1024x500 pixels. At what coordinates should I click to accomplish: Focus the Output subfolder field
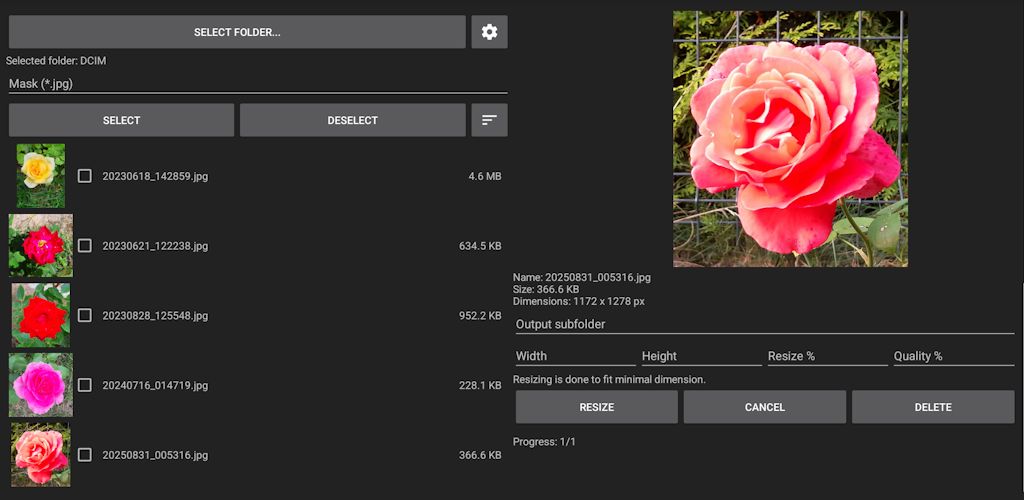[765, 324]
